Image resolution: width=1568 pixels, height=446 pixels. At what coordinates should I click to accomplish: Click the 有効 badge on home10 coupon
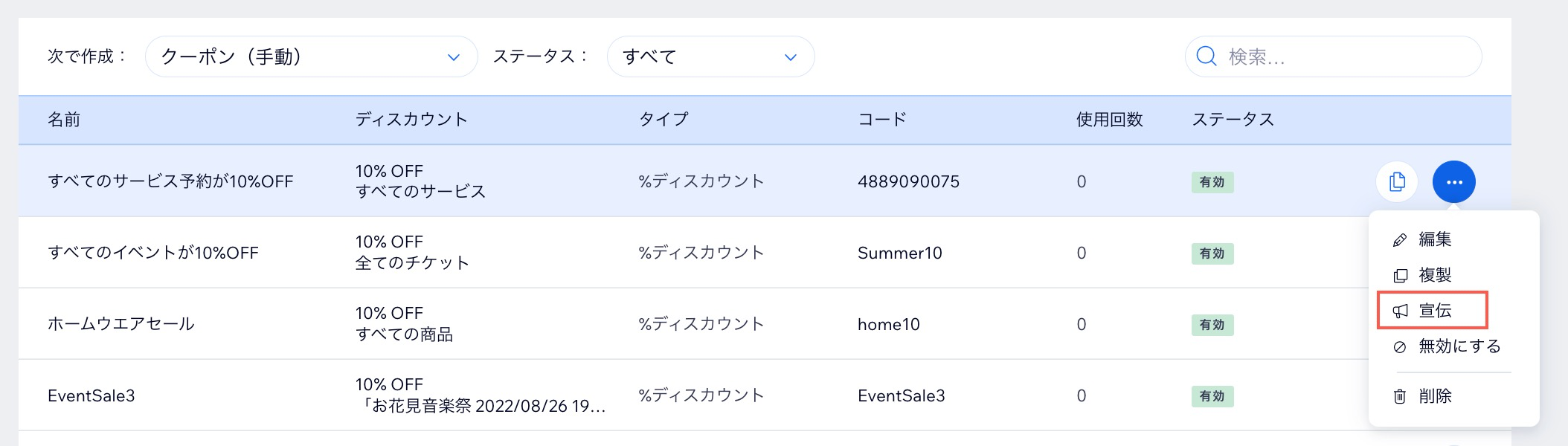(1212, 325)
